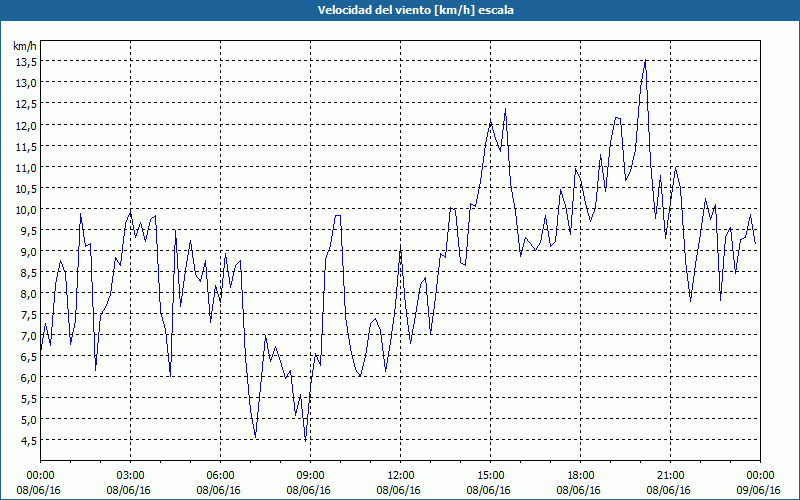Select the '10,5' y-axis value
Screen dimensions: 800x500
pos(27,189)
